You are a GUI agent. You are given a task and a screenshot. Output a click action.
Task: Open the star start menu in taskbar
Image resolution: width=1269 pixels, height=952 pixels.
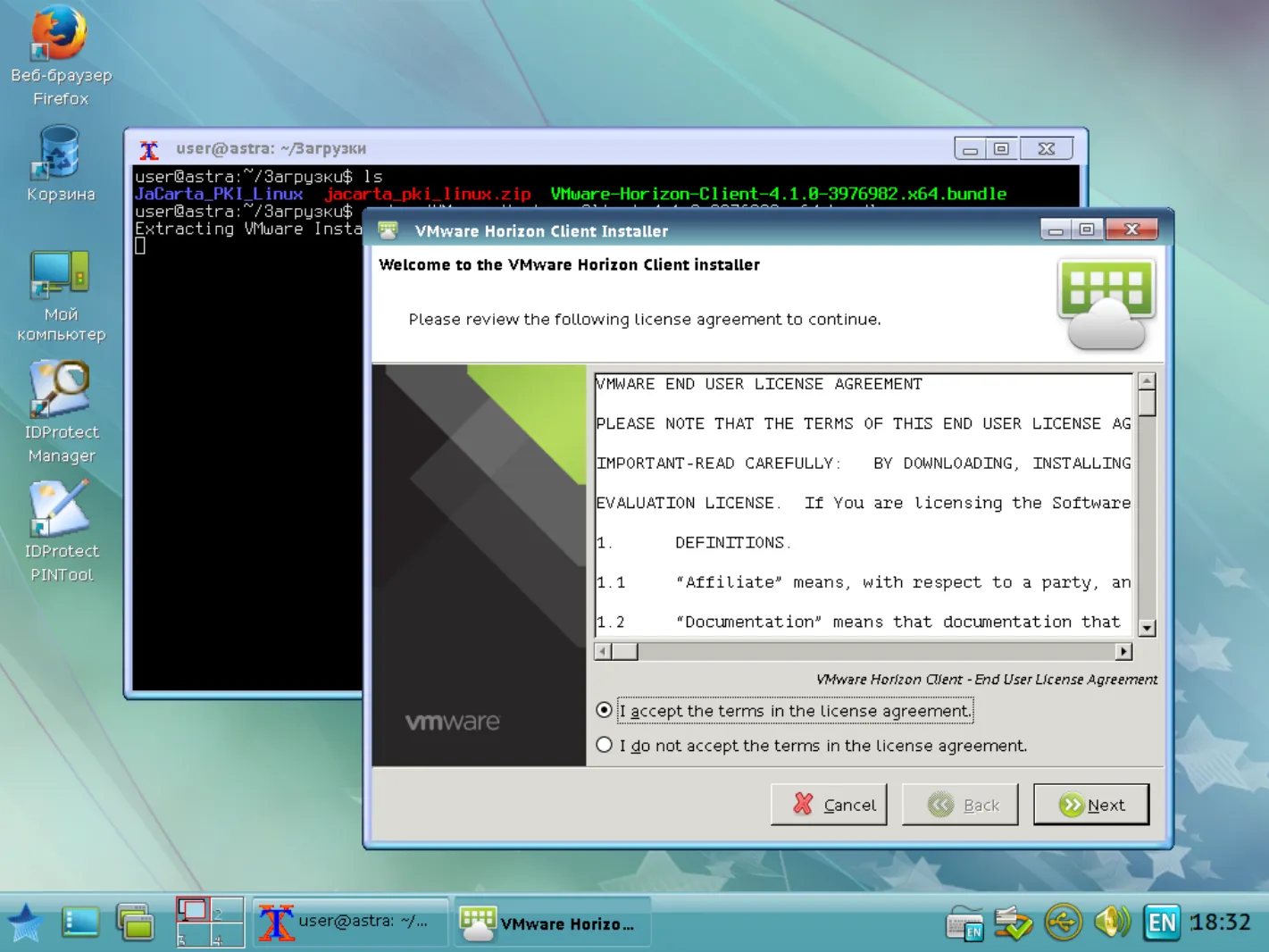click(x=25, y=923)
